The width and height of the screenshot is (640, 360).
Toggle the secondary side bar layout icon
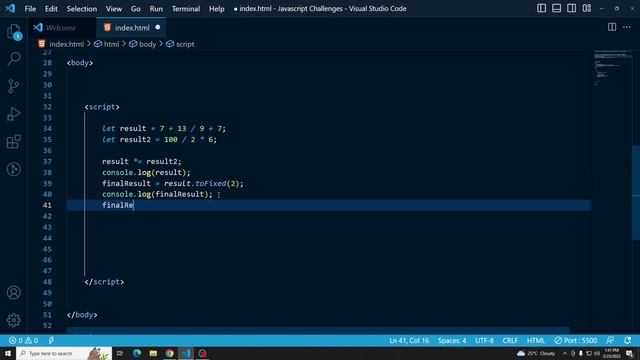pos(571,8)
